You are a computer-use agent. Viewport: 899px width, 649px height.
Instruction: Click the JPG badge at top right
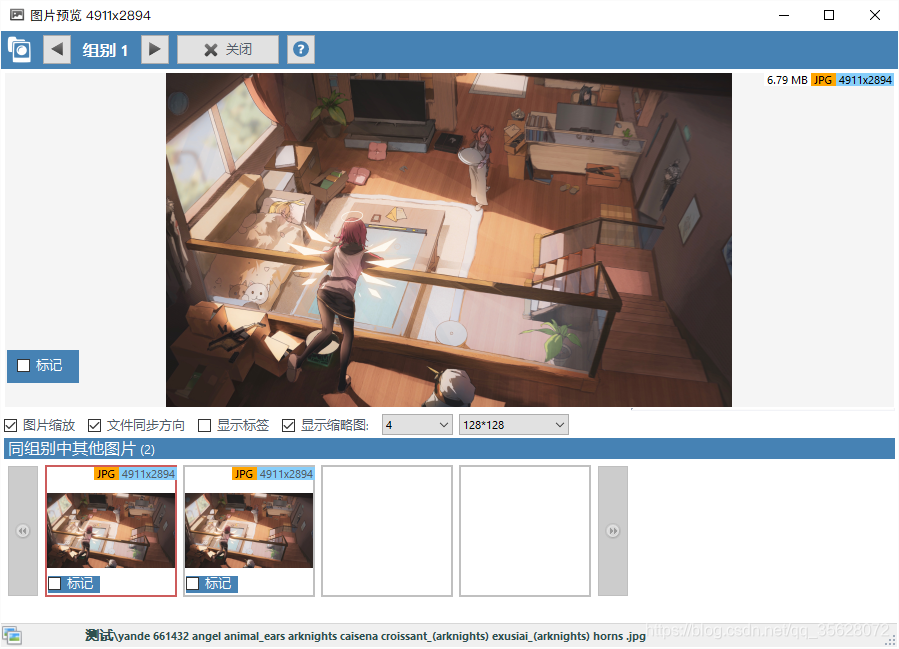(823, 80)
